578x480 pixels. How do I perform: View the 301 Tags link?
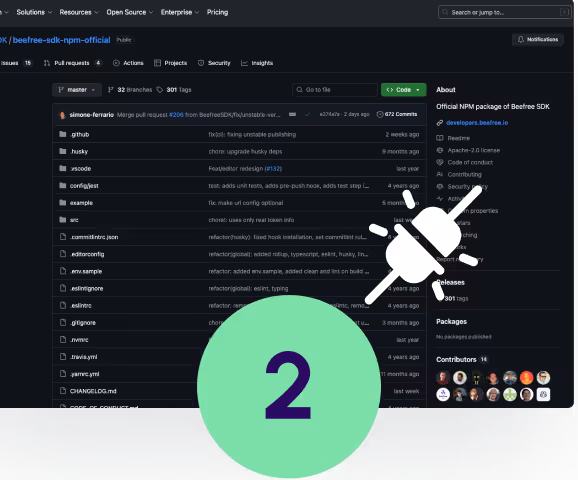(x=174, y=90)
